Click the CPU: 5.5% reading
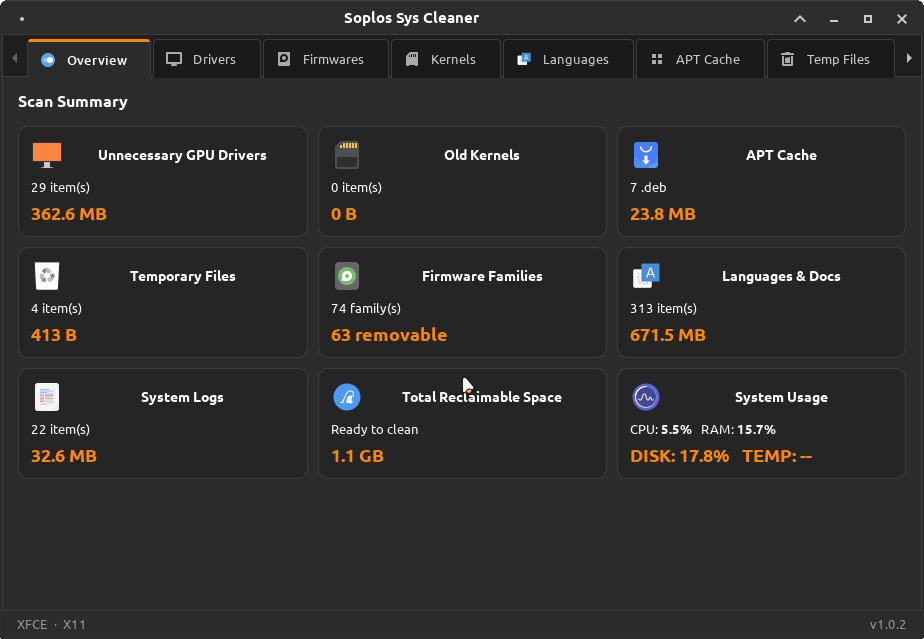The image size is (924, 639). point(661,429)
